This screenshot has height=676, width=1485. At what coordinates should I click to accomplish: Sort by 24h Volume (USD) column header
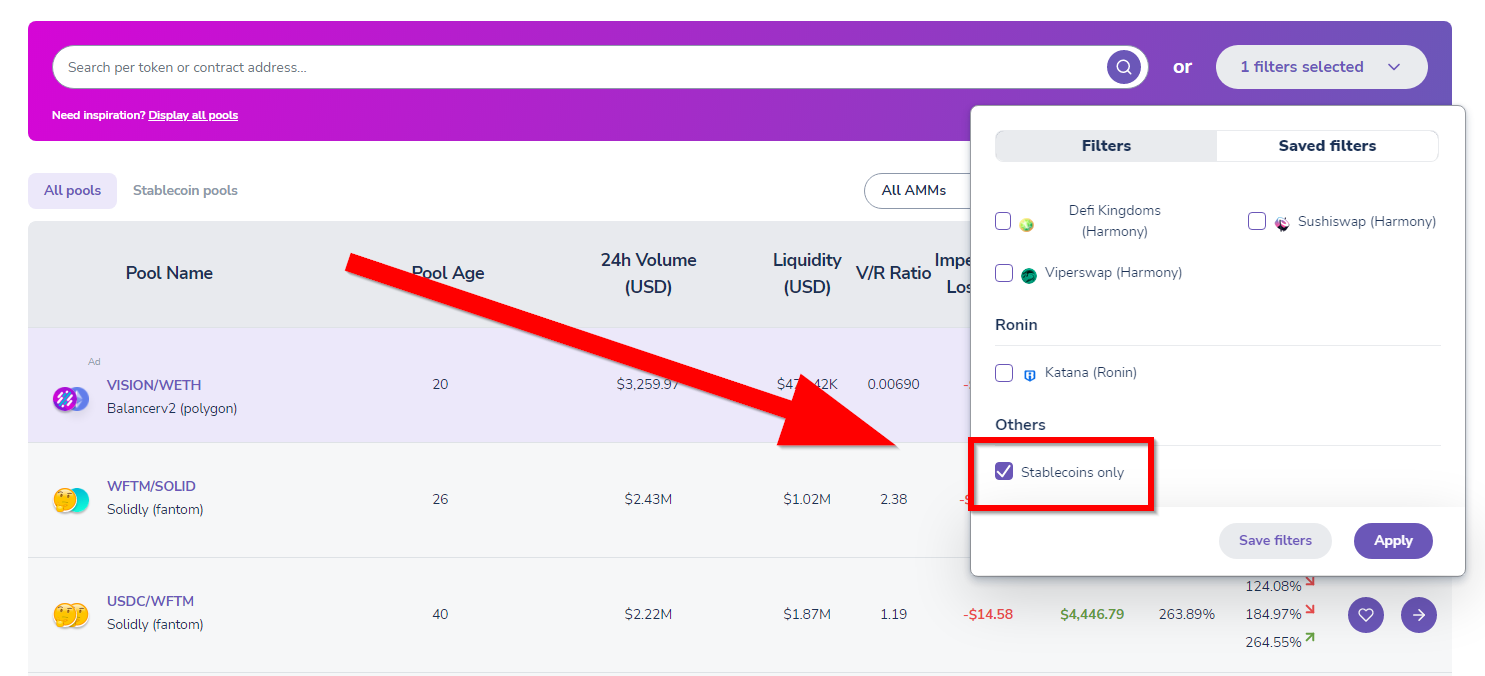[648, 273]
